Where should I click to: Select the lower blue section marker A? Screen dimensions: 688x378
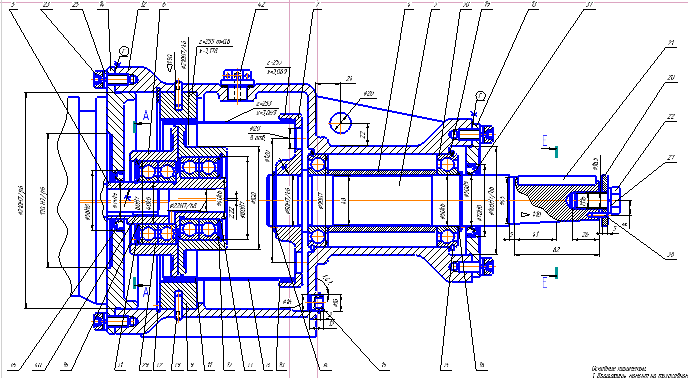pos(146,292)
